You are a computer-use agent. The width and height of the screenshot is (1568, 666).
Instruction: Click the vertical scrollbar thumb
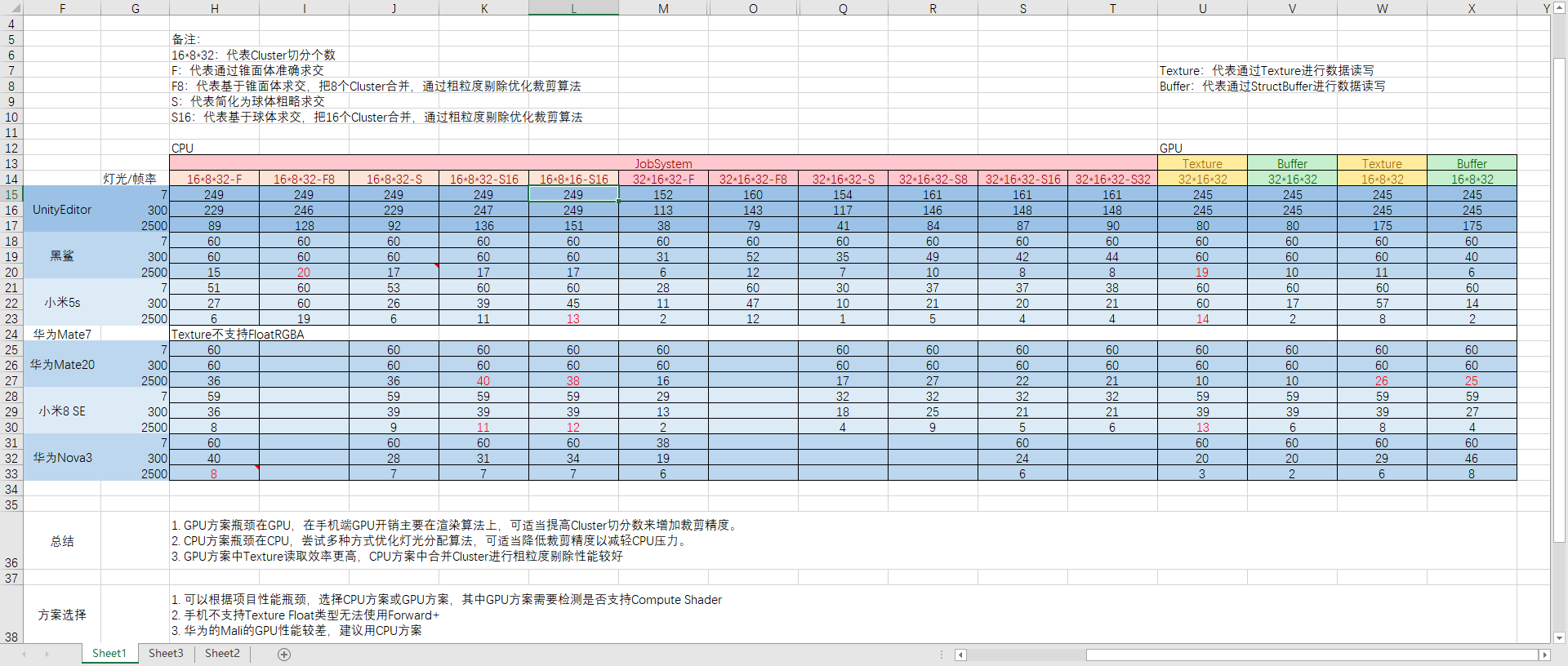[x=1559, y=300]
